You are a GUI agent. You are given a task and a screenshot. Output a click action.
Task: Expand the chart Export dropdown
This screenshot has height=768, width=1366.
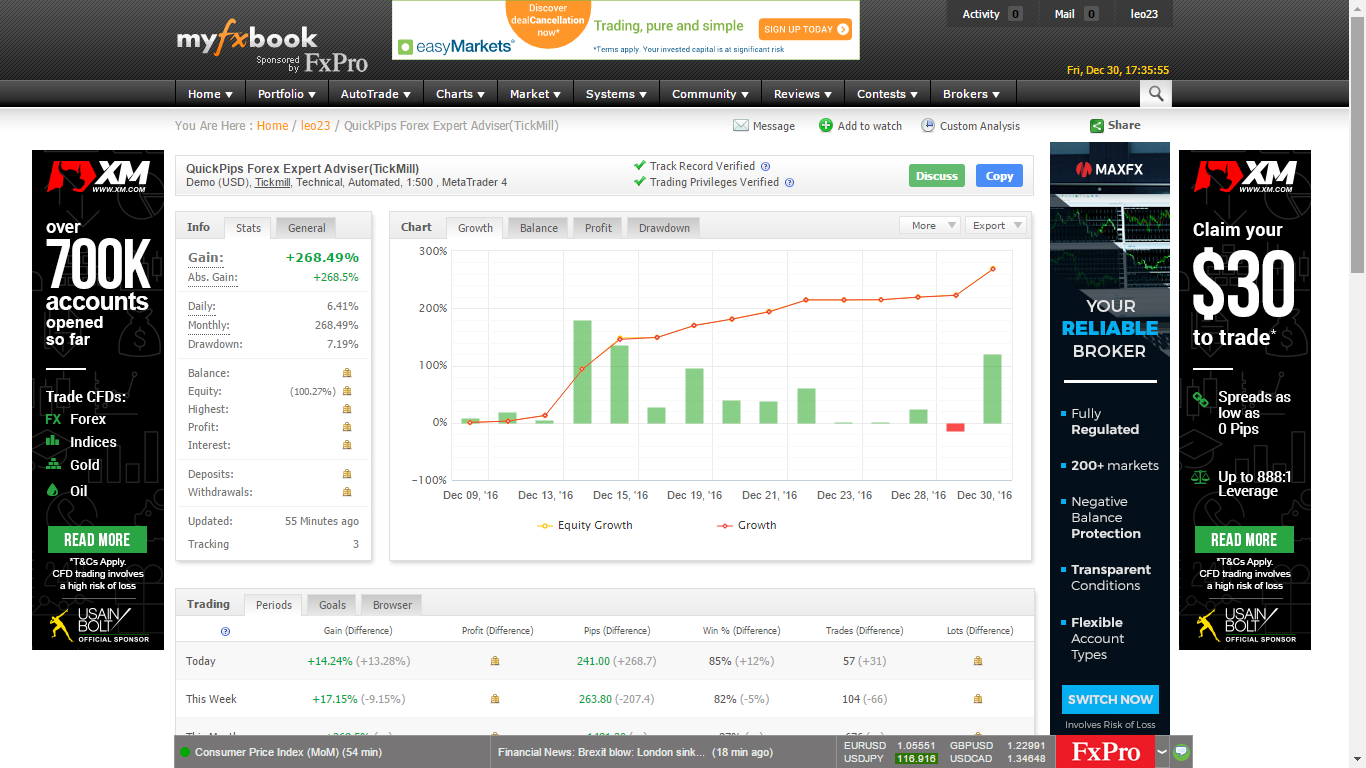(996, 226)
